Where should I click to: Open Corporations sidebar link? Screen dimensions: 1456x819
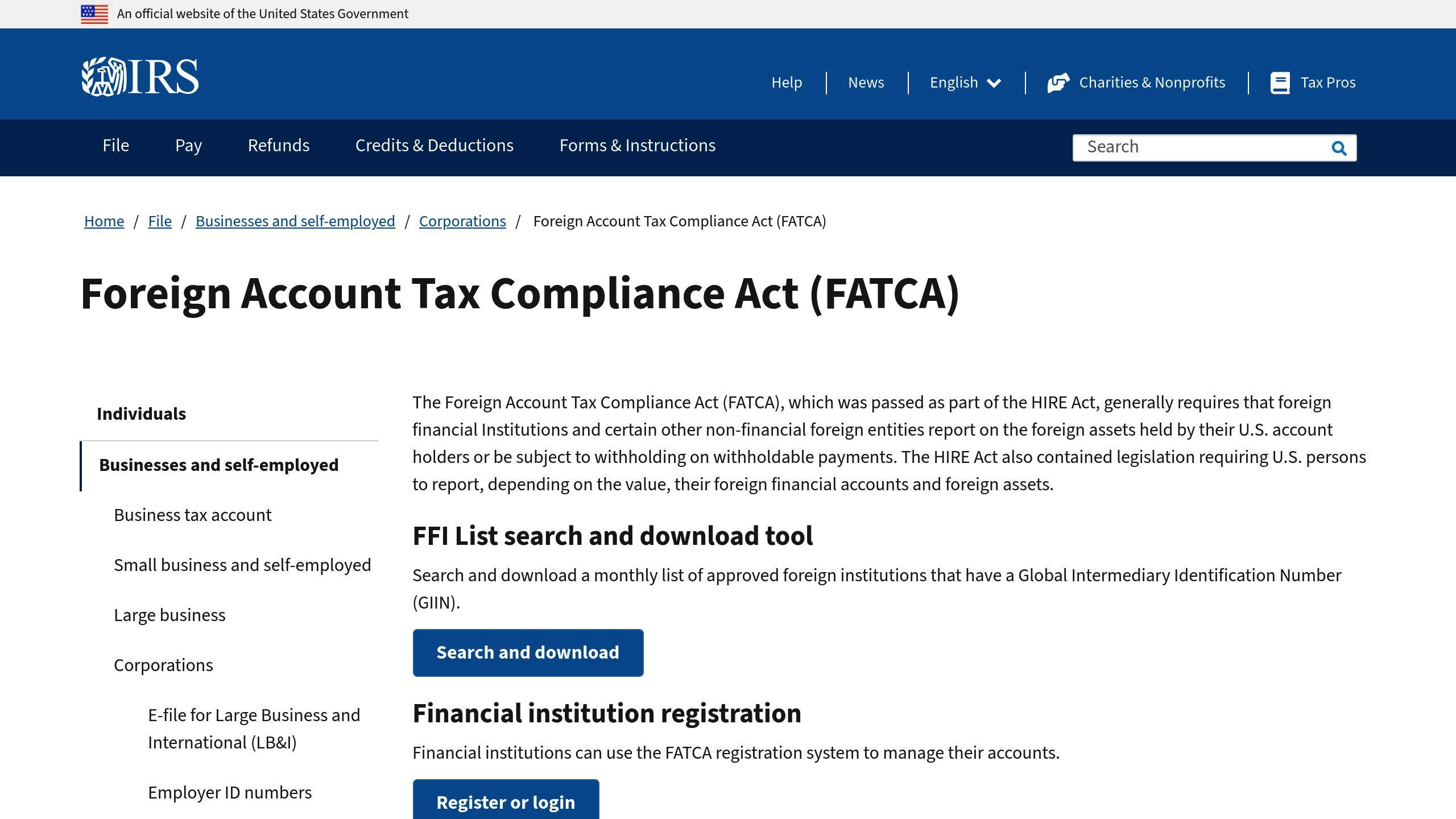click(x=163, y=665)
